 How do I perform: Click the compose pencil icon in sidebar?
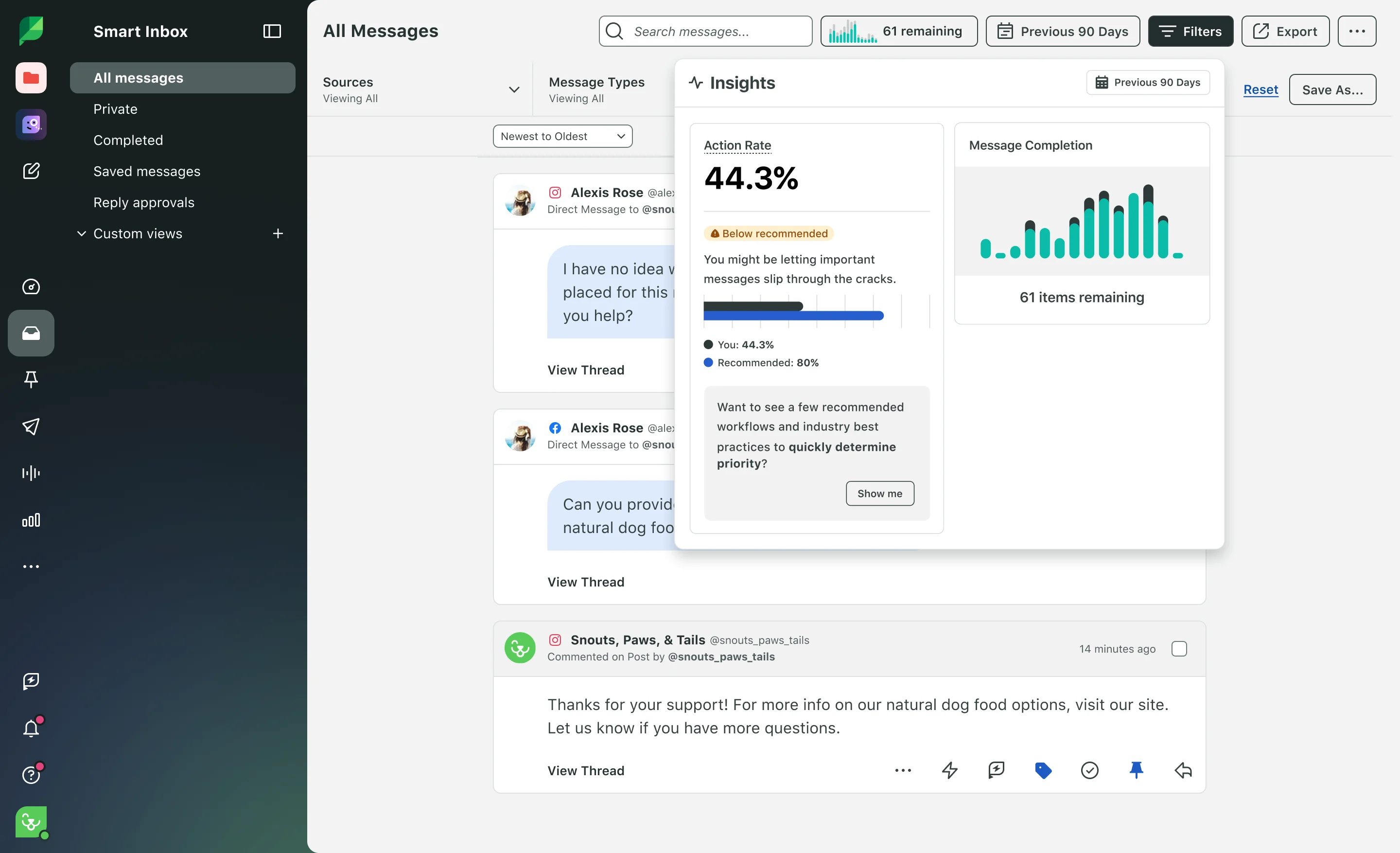click(x=31, y=171)
